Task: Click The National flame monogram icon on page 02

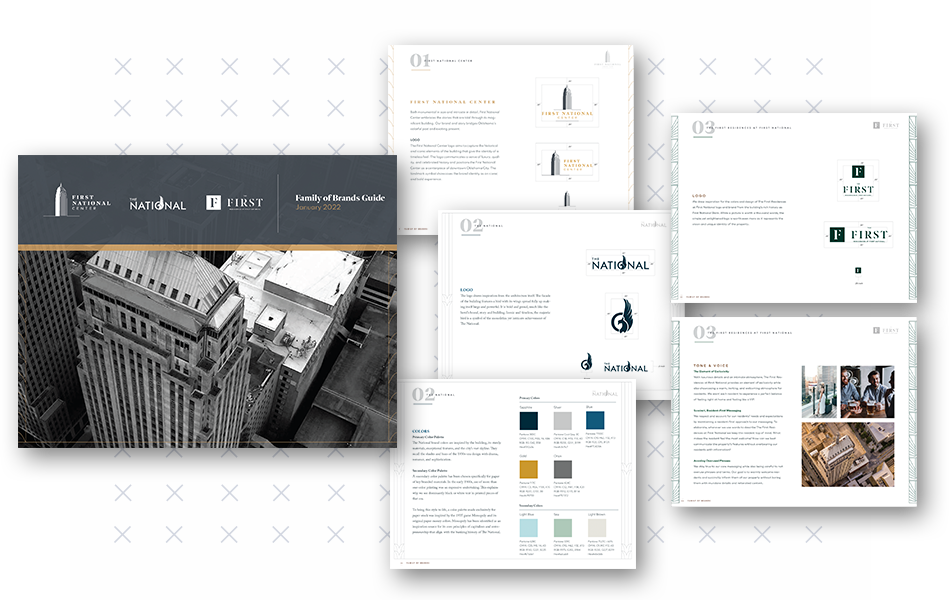Action: click(620, 318)
